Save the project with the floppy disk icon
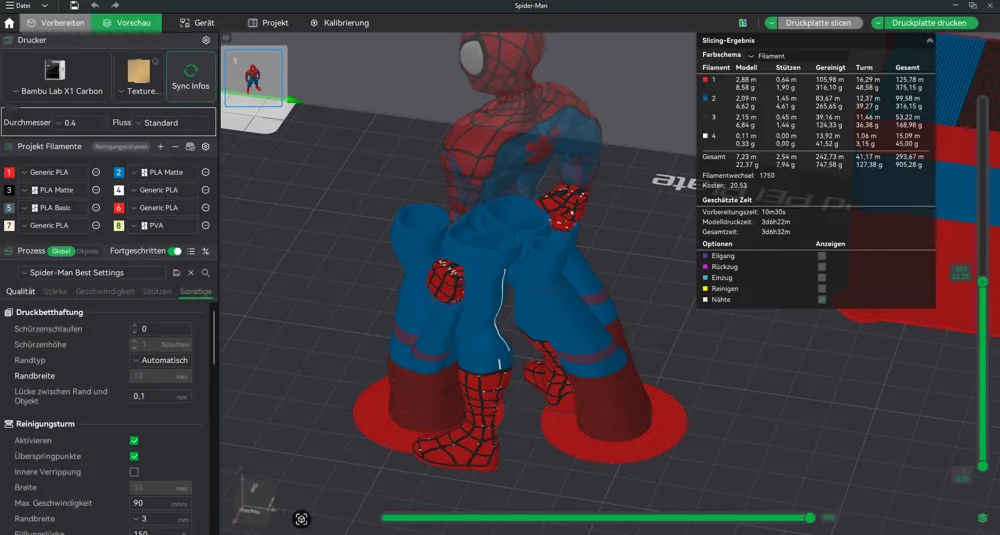The width and height of the screenshot is (1000, 535). click(75, 6)
